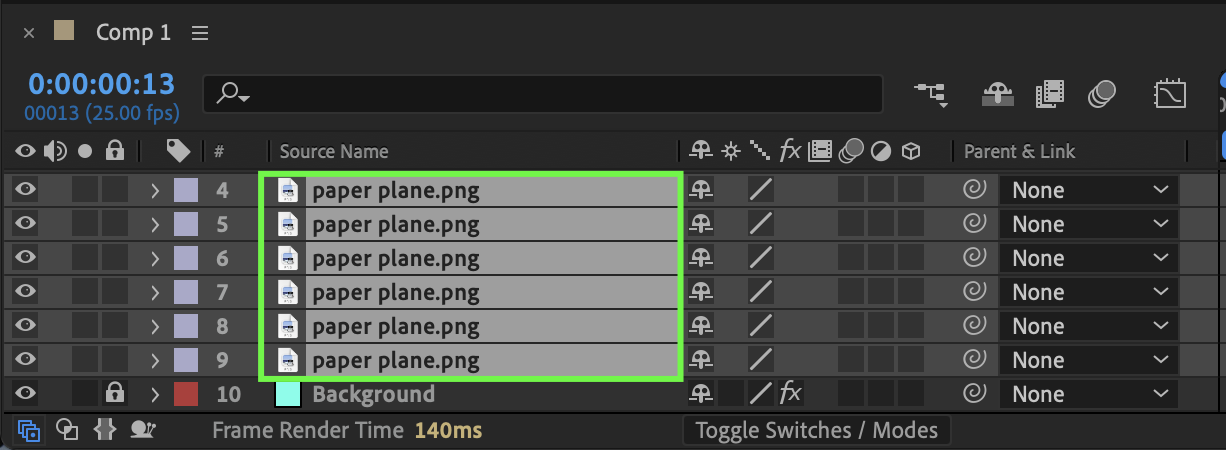Click Toggle Switches / Modes button
1226x450 pixels.
(816, 431)
